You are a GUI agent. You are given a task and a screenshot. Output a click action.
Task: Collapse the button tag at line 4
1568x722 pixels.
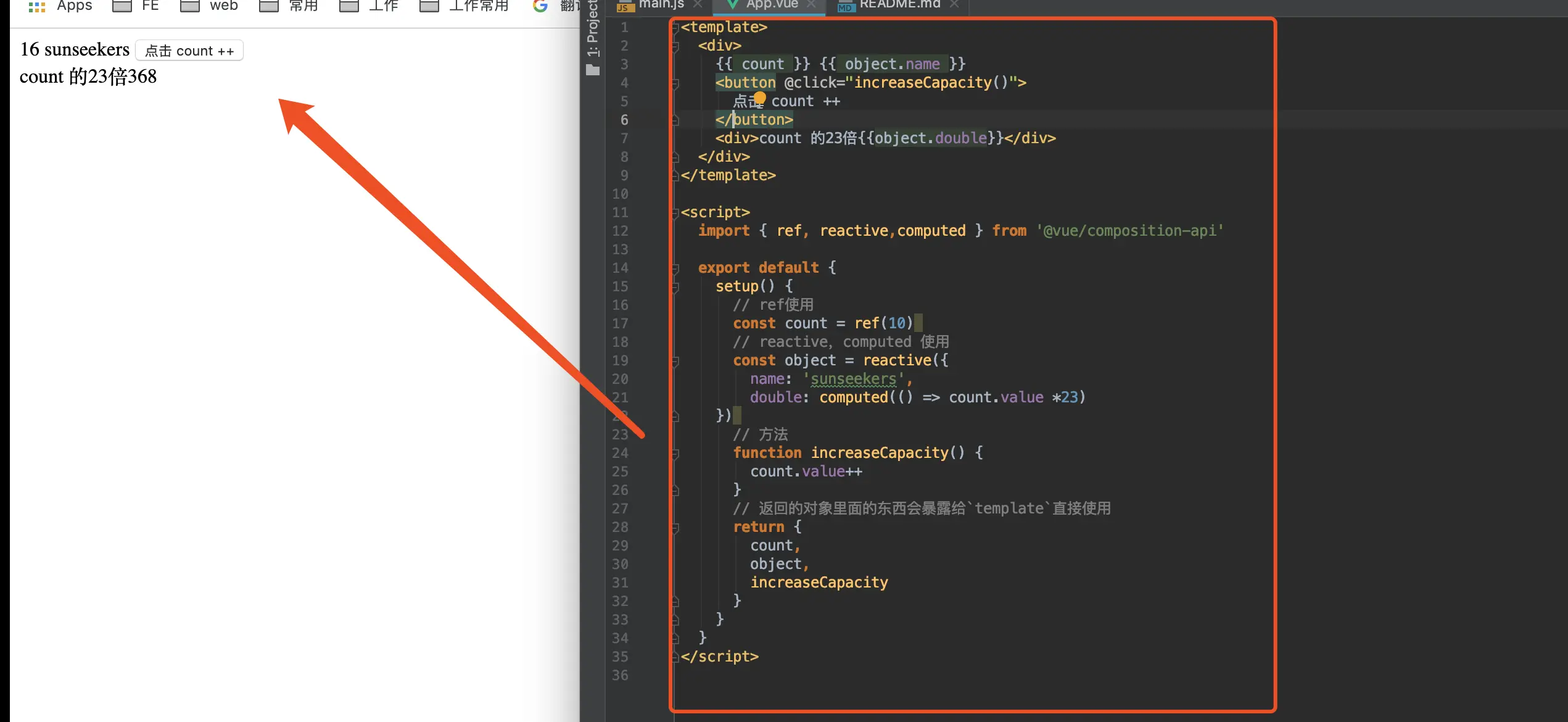[675, 83]
